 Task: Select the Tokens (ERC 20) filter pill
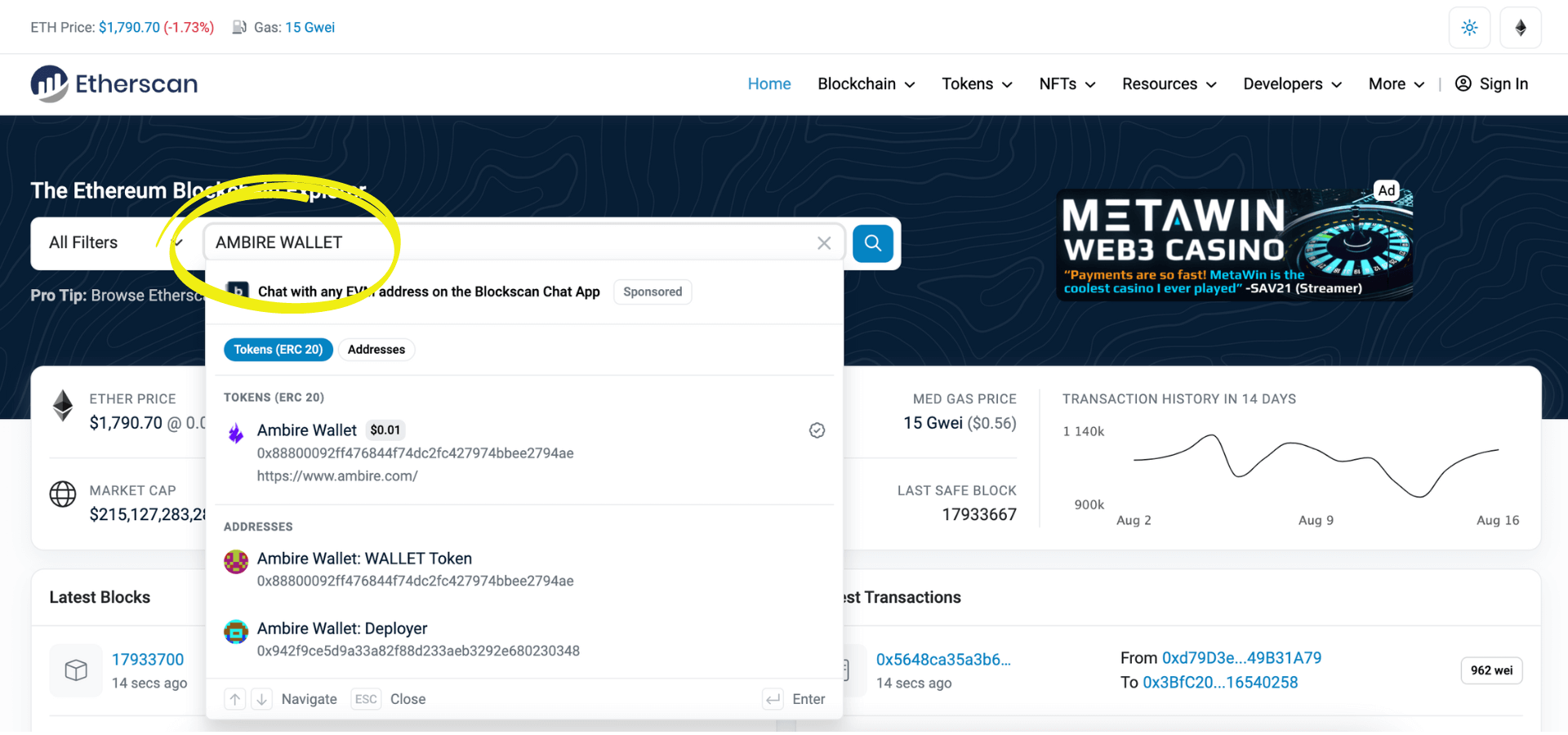tap(278, 350)
